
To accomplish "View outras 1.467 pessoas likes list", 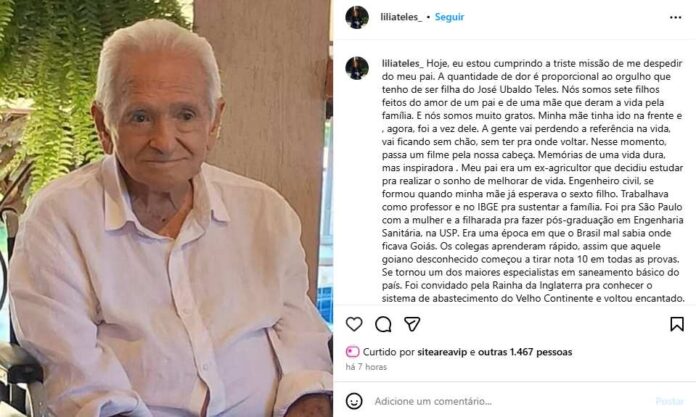I will tap(525, 352).
